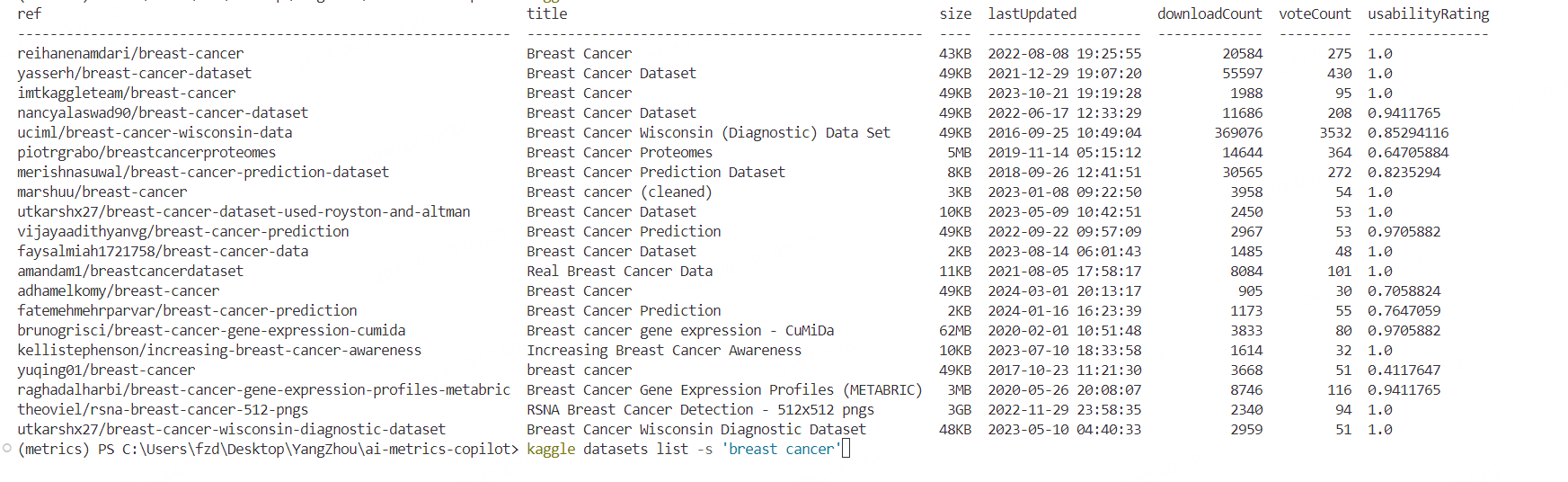Click the command decoration circle beside the prompt
The height and width of the screenshot is (482, 1568).
[x=7, y=448]
